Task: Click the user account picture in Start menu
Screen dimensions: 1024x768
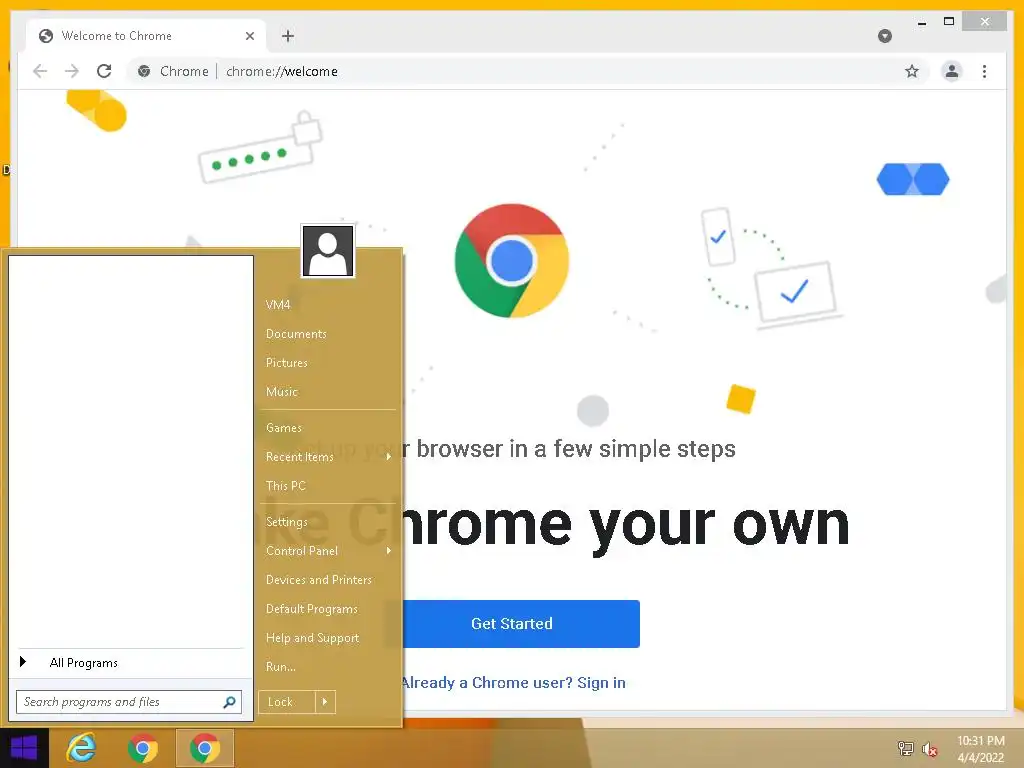Action: pos(328,251)
